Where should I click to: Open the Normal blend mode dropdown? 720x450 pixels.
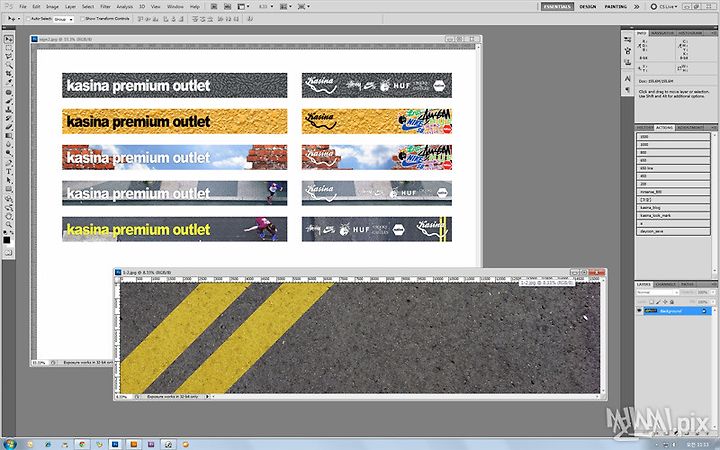658,292
